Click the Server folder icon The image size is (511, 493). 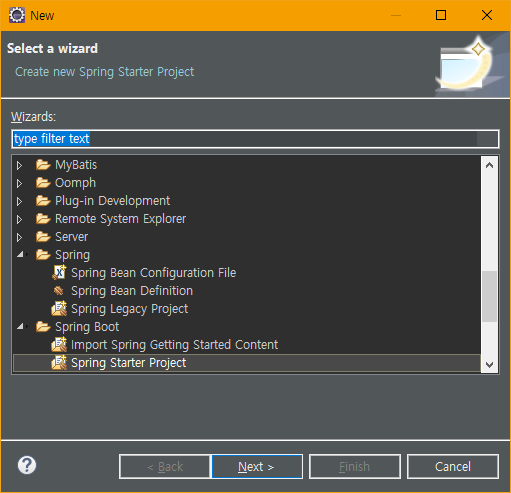tap(43, 237)
